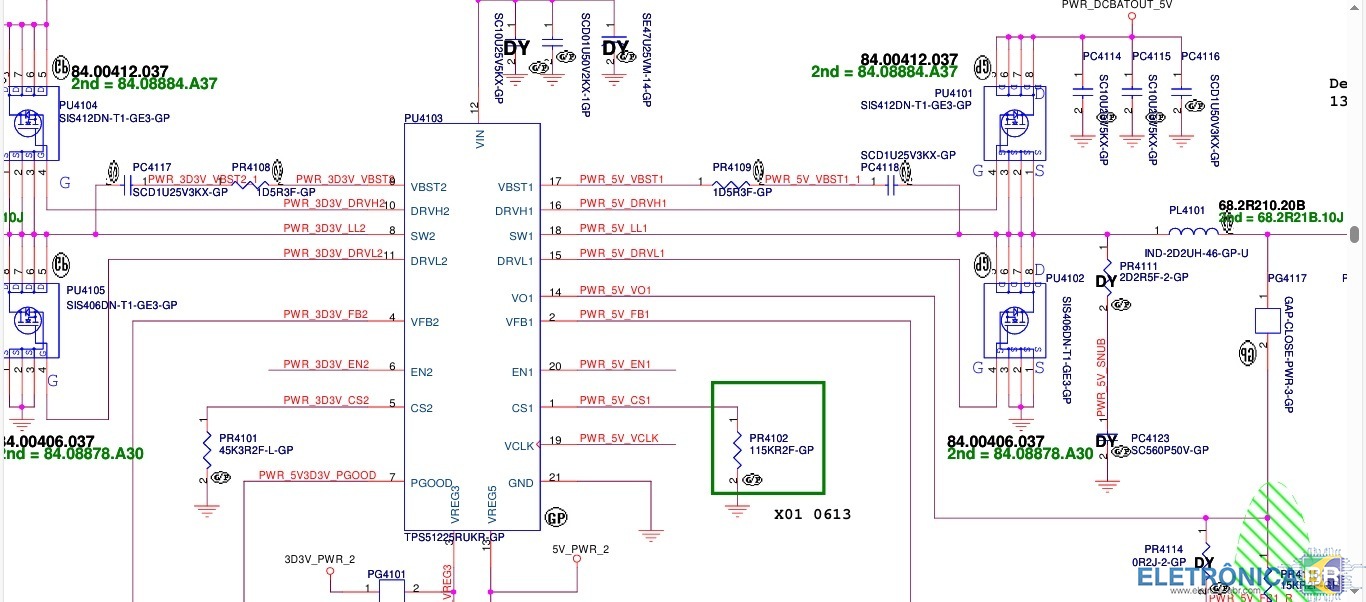Select the PU4105 MOSFET symbol

(29, 321)
